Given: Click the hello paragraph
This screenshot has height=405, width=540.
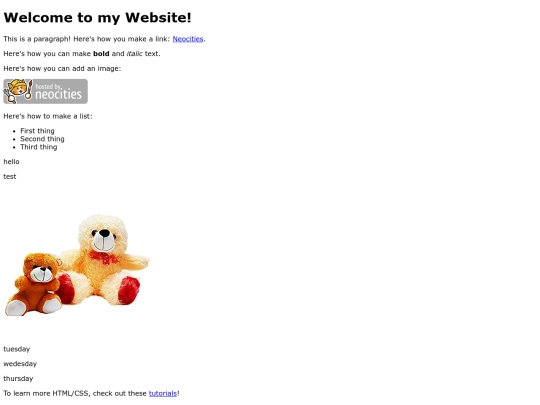Looking at the screenshot, I should click(11, 162).
